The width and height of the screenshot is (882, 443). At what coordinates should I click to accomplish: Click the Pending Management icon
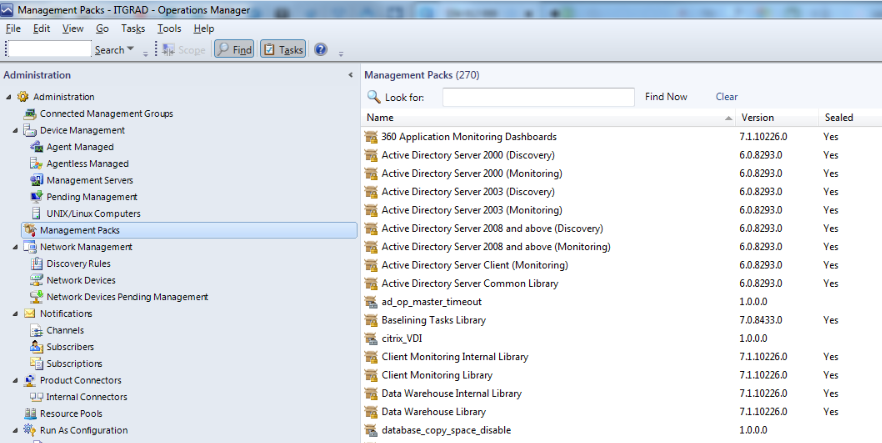tap(37, 197)
